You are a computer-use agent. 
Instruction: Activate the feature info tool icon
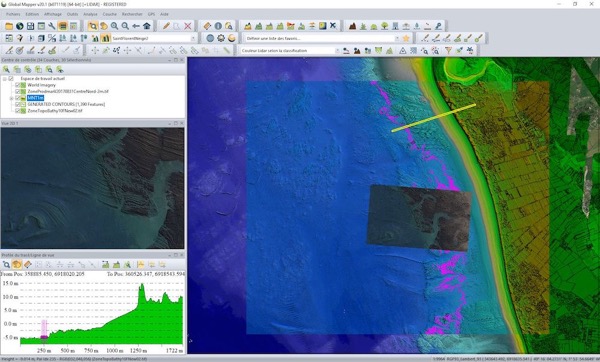coord(218,26)
